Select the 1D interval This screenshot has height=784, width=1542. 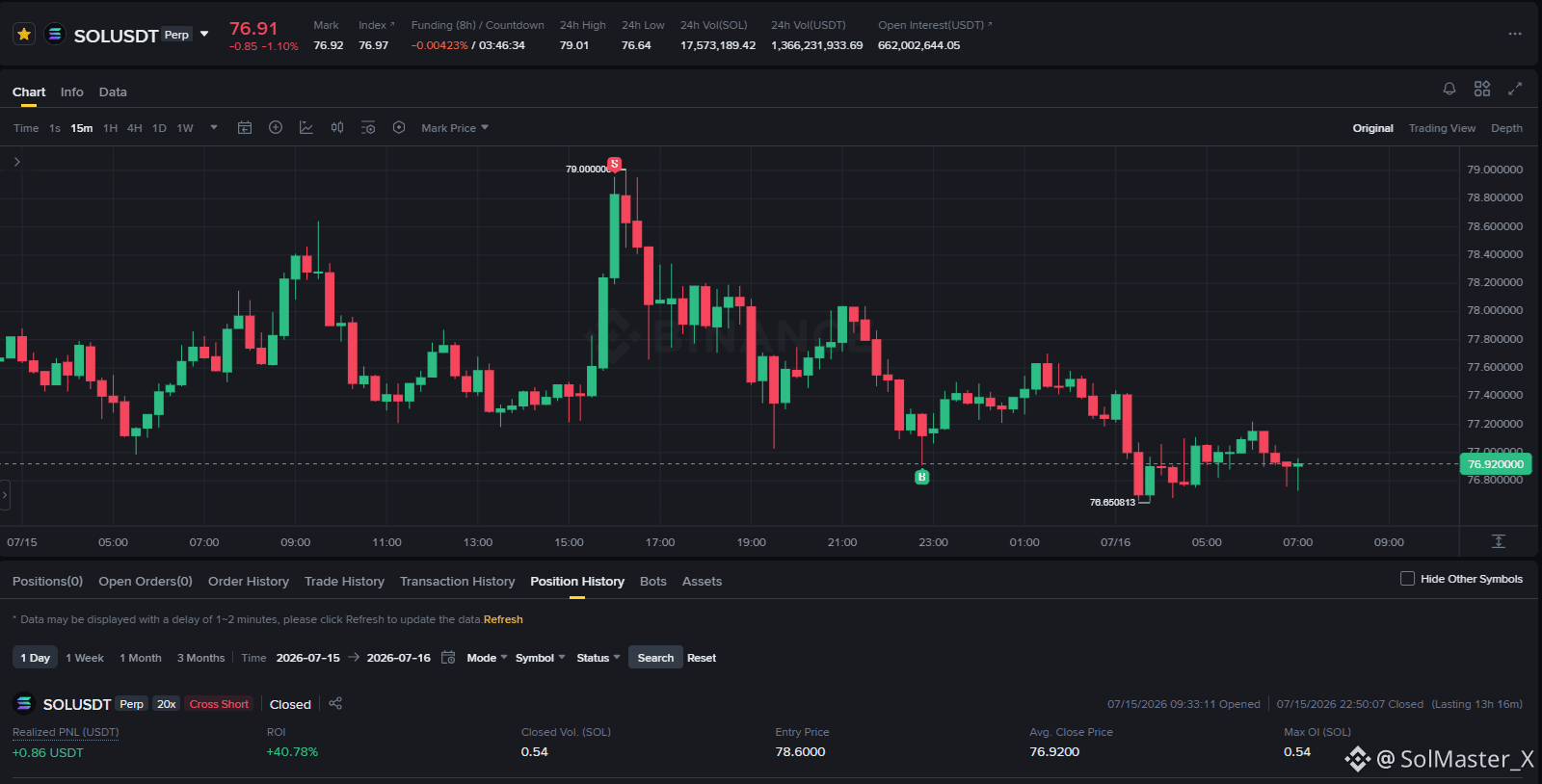point(159,128)
